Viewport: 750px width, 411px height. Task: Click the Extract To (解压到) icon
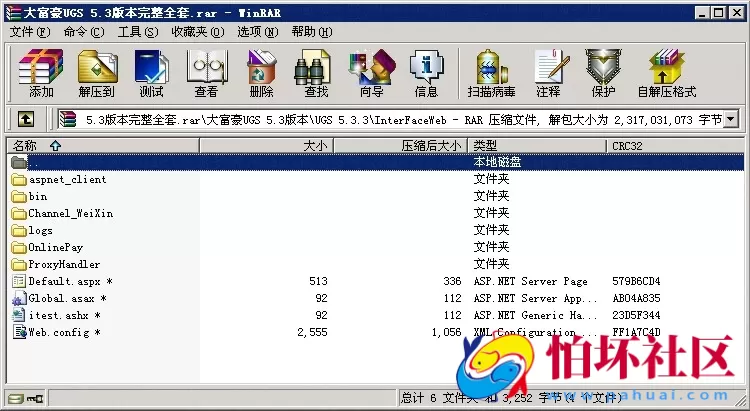97,73
